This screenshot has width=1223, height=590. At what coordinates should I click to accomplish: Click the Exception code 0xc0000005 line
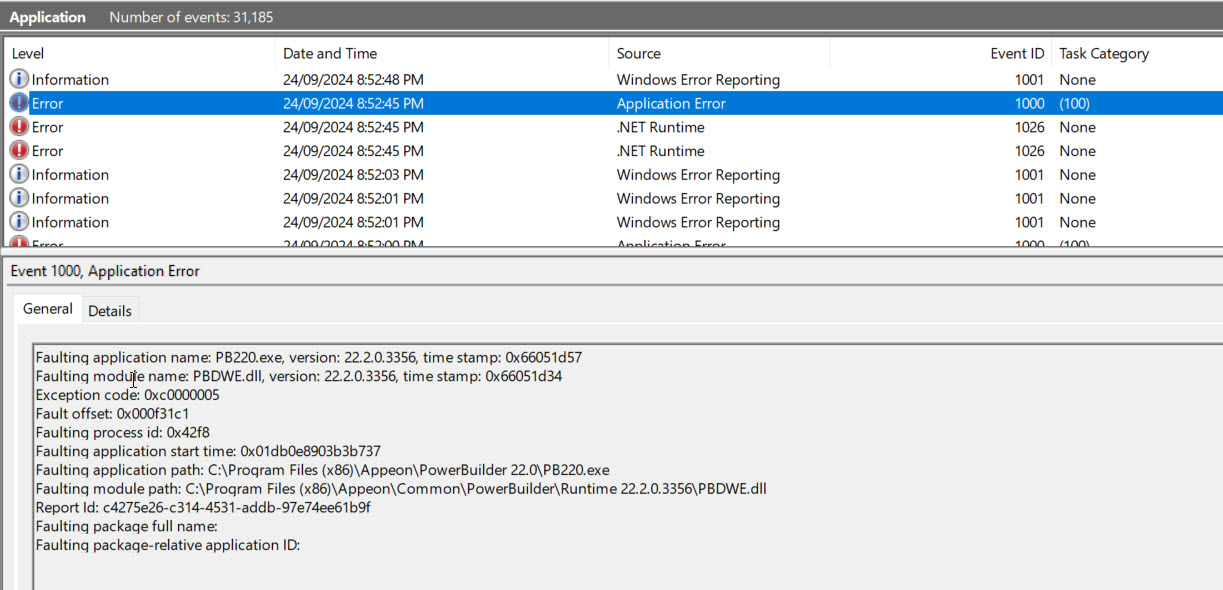coord(127,395)
